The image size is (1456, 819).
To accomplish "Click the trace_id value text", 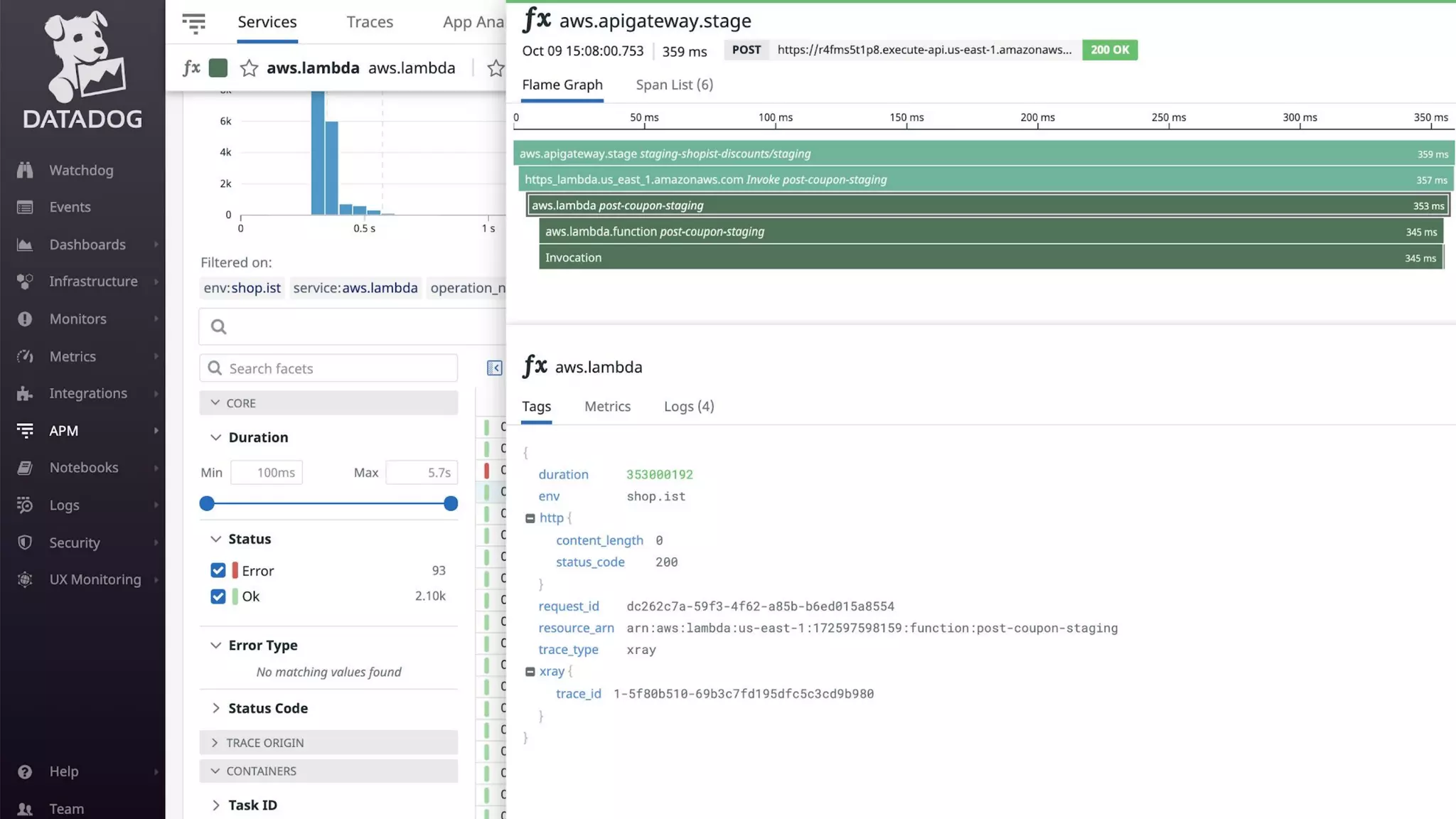I will [x=743, y=694].
